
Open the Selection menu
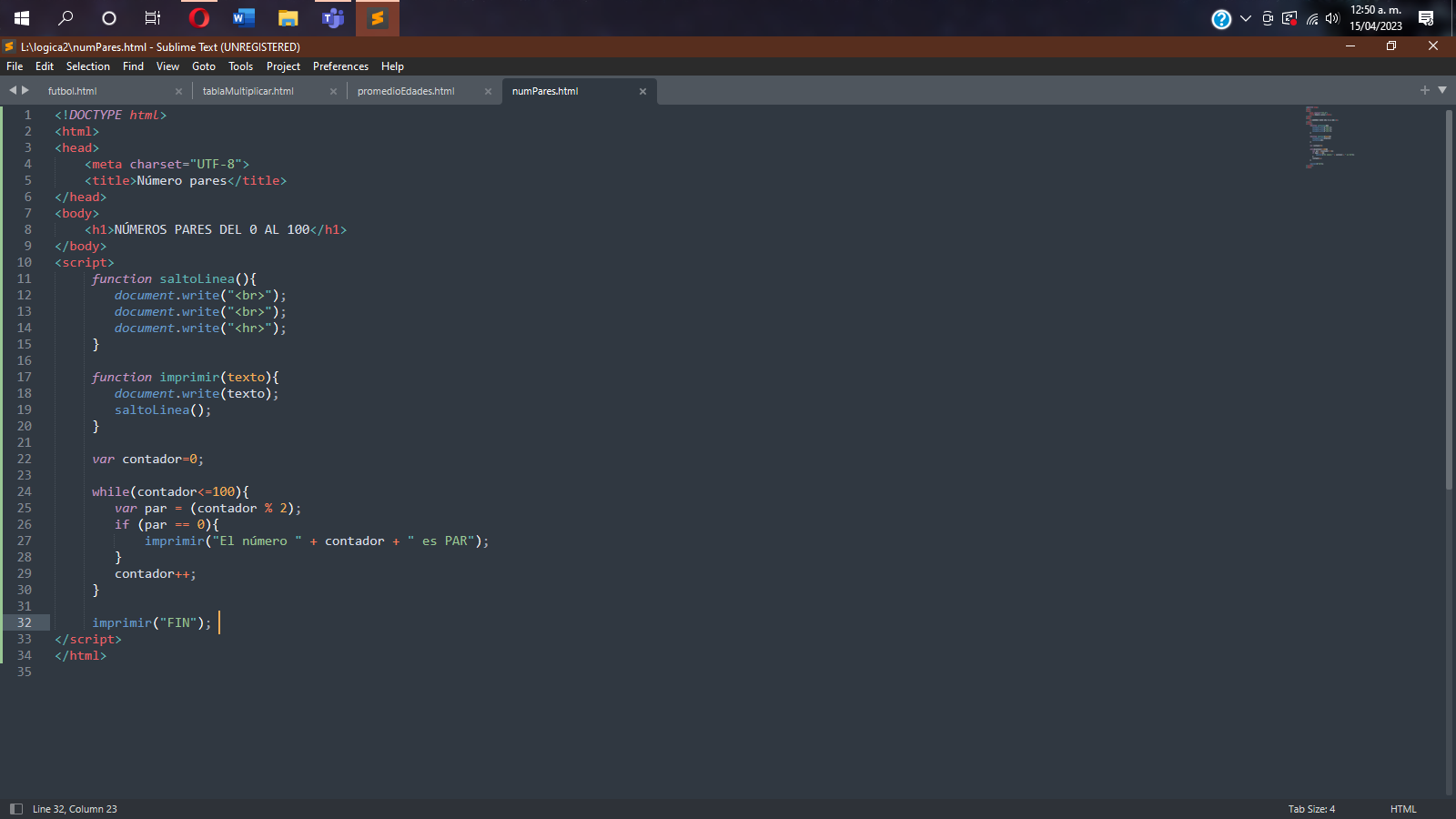click(x=87, y=66)
